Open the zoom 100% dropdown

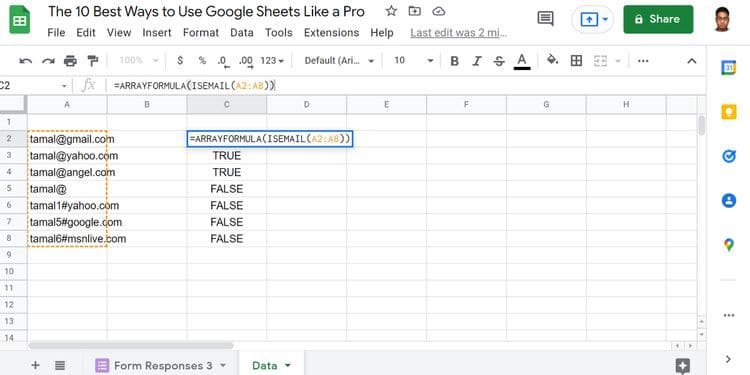[139, 61]
